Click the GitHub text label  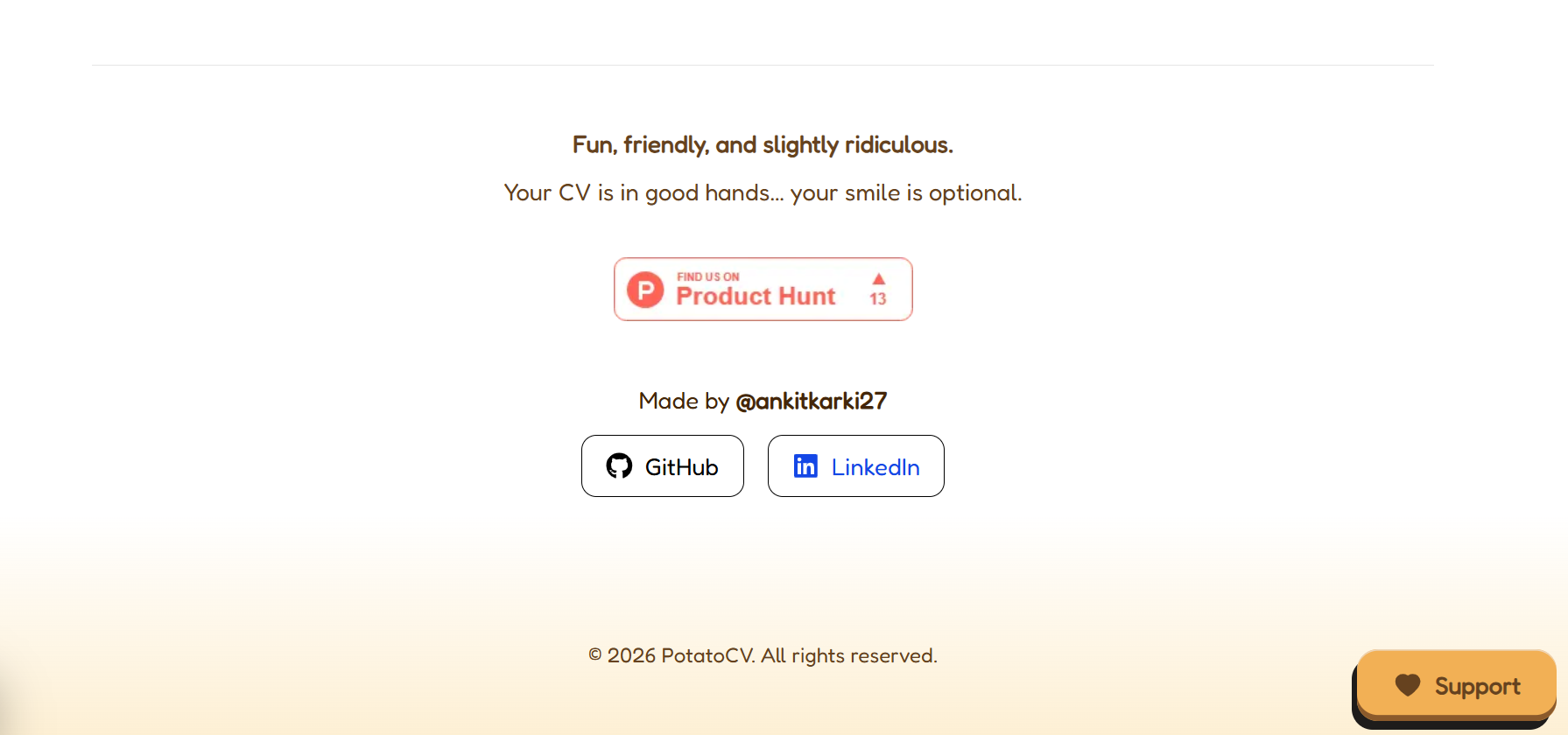coord(682,467)
